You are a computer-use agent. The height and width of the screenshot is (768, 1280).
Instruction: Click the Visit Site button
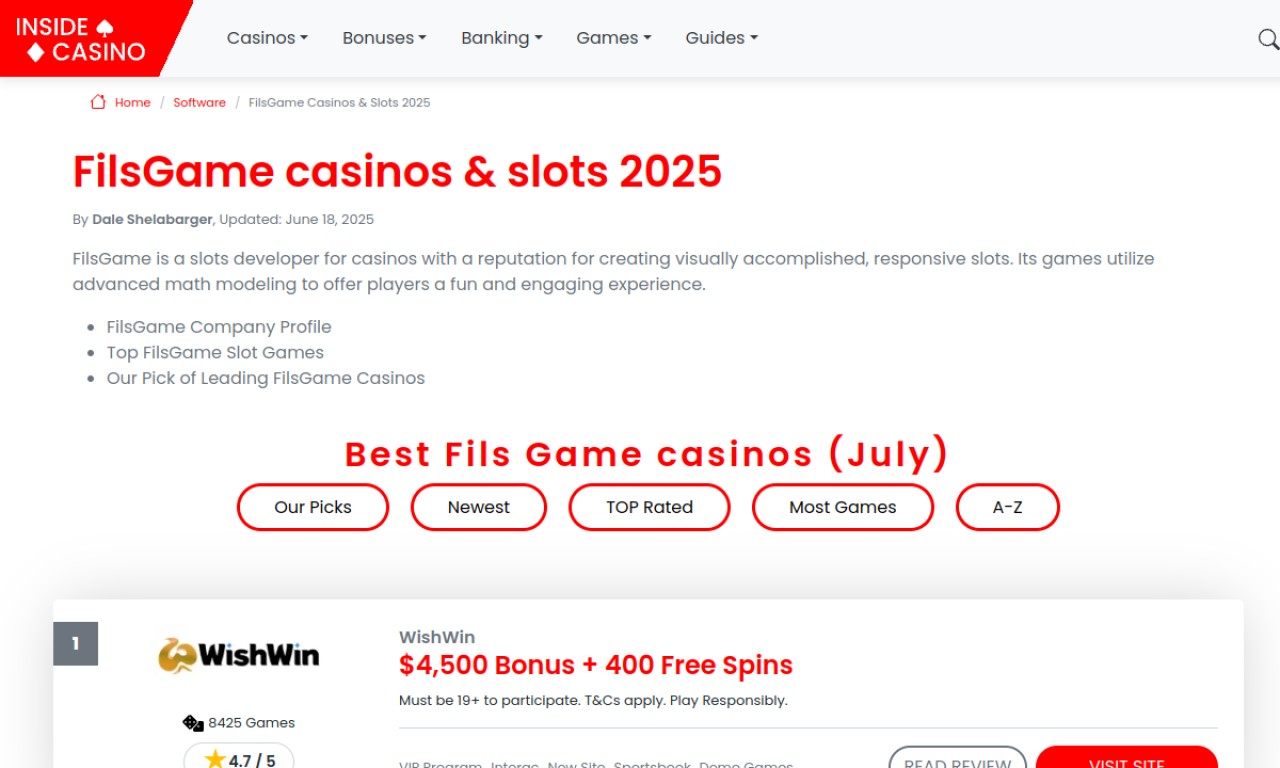(x=1127, y=758)
